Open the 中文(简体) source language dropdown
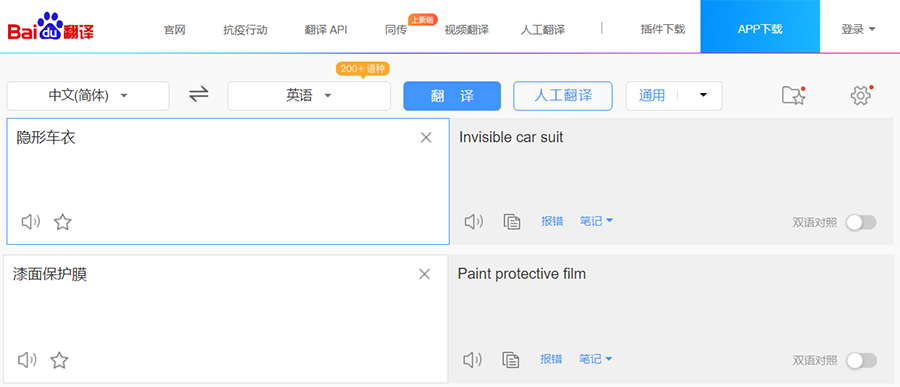Image resolution: width=900 pixels, height=387 pixels. pyautogui.click(x=88, y=96)
